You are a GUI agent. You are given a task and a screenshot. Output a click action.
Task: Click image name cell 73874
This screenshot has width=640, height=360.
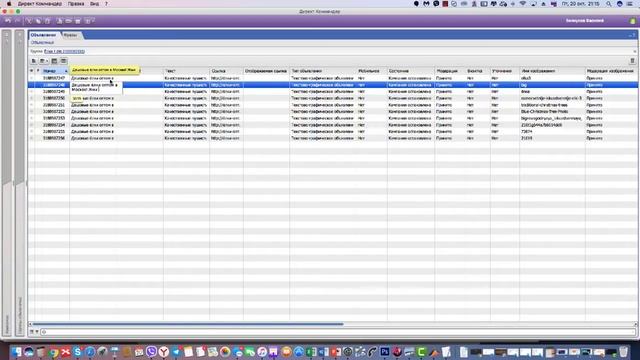(x=552, y=131)
